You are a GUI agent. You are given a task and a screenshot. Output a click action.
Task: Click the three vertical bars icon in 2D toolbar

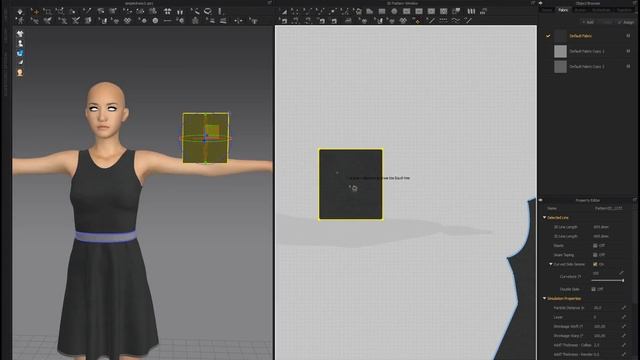[x=471, y=11]
